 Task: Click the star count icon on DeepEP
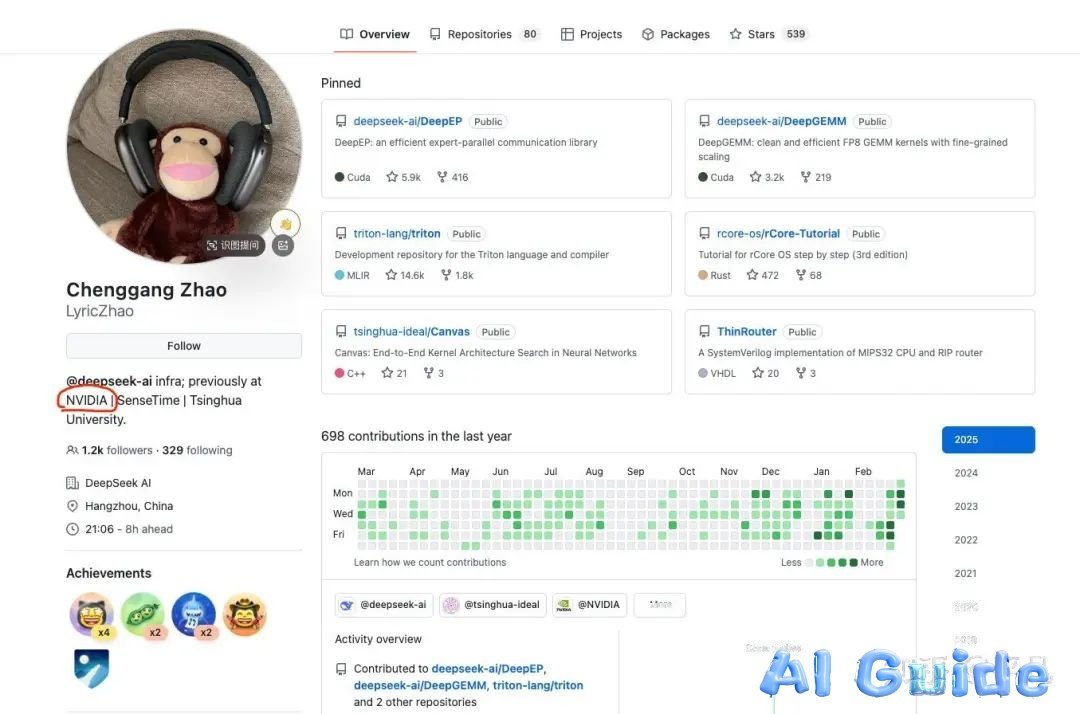tap(392, 177)
